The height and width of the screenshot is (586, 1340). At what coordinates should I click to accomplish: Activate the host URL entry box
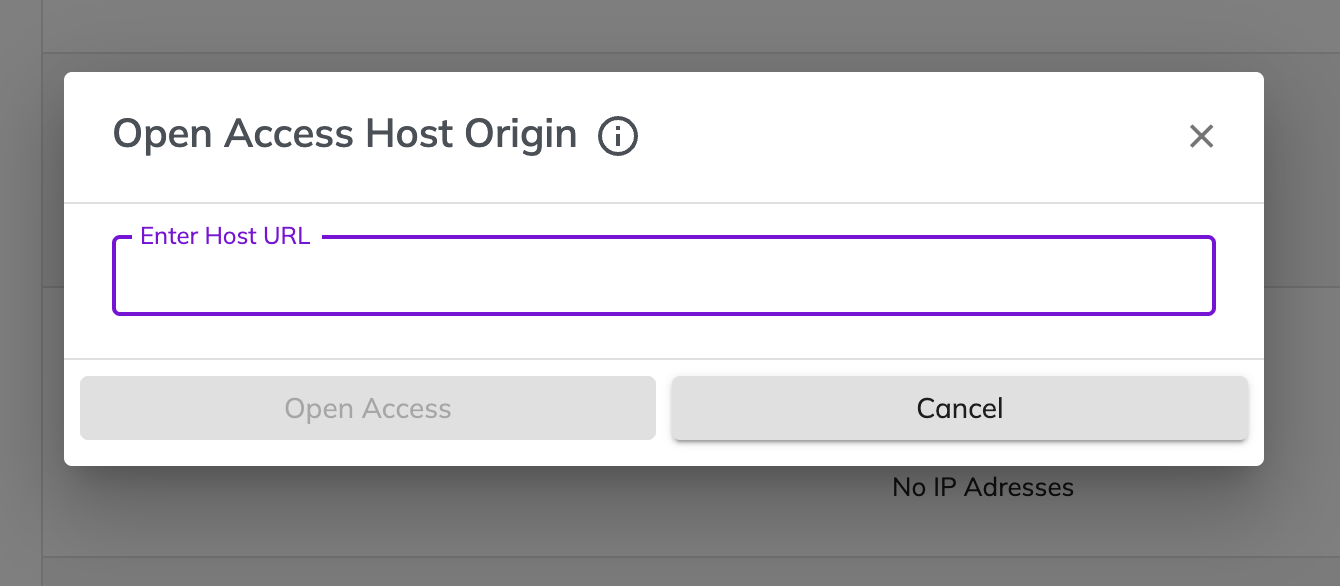point(664,276)
